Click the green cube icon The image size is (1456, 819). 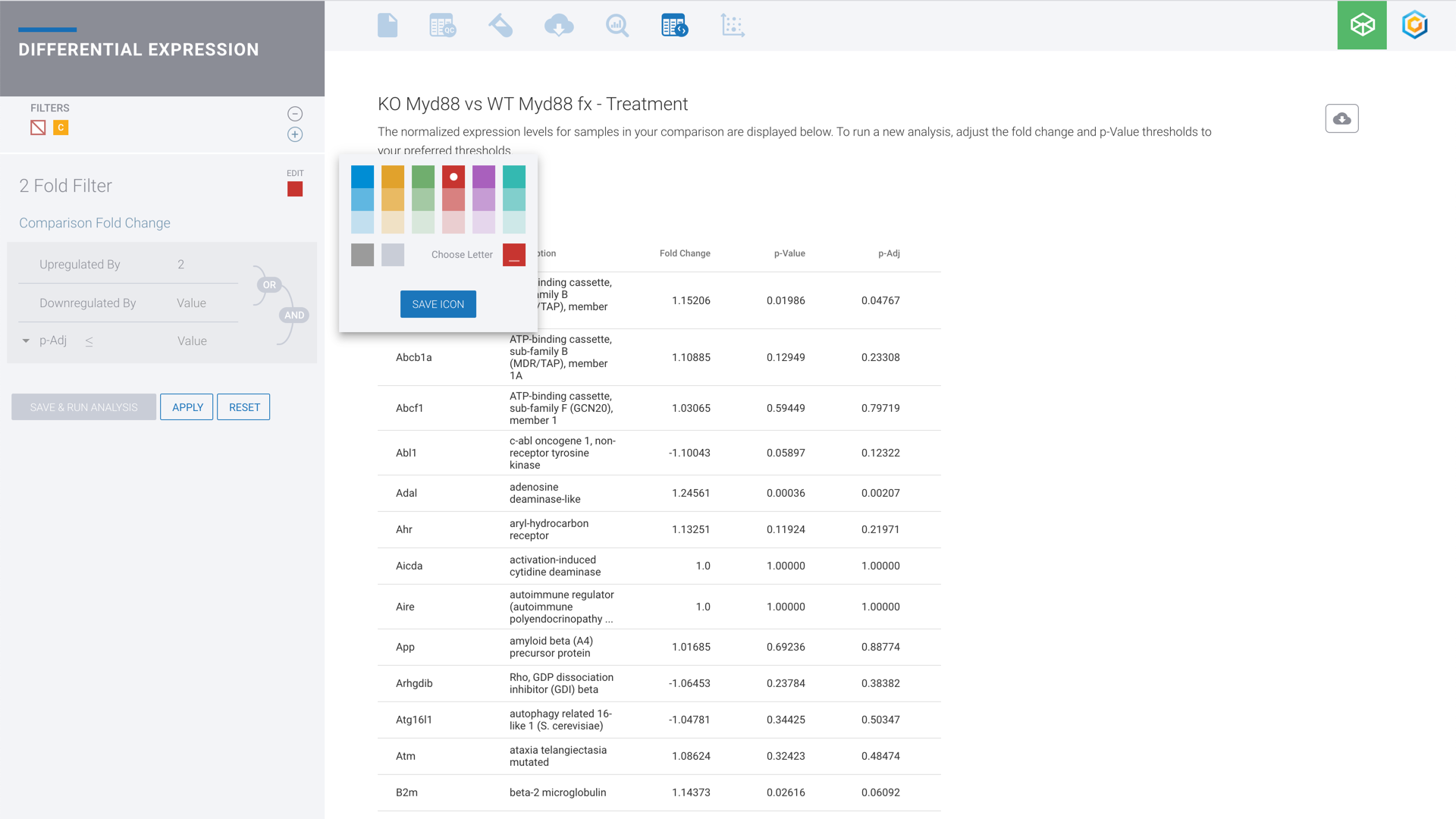coord(1362,25)
